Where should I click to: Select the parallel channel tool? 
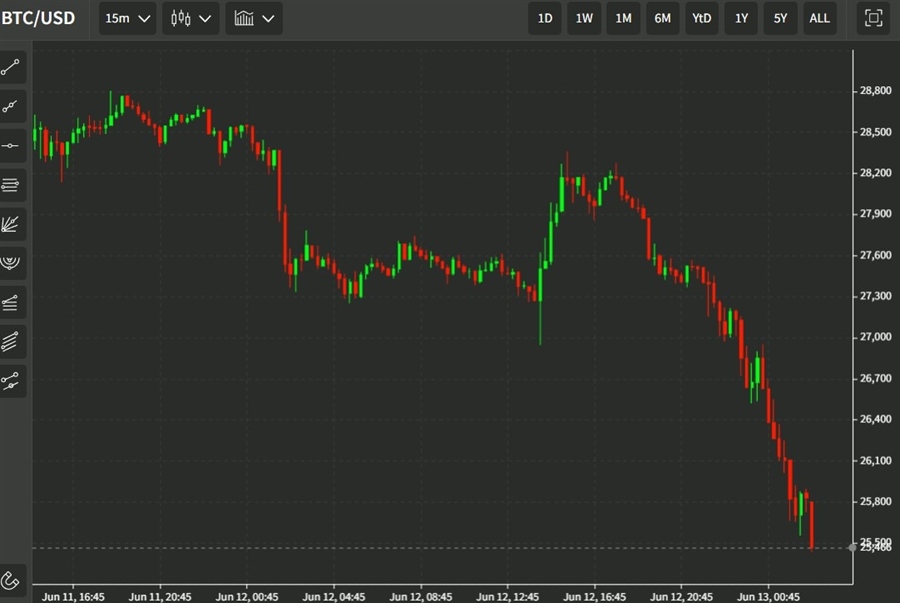[x=11, y=341]
